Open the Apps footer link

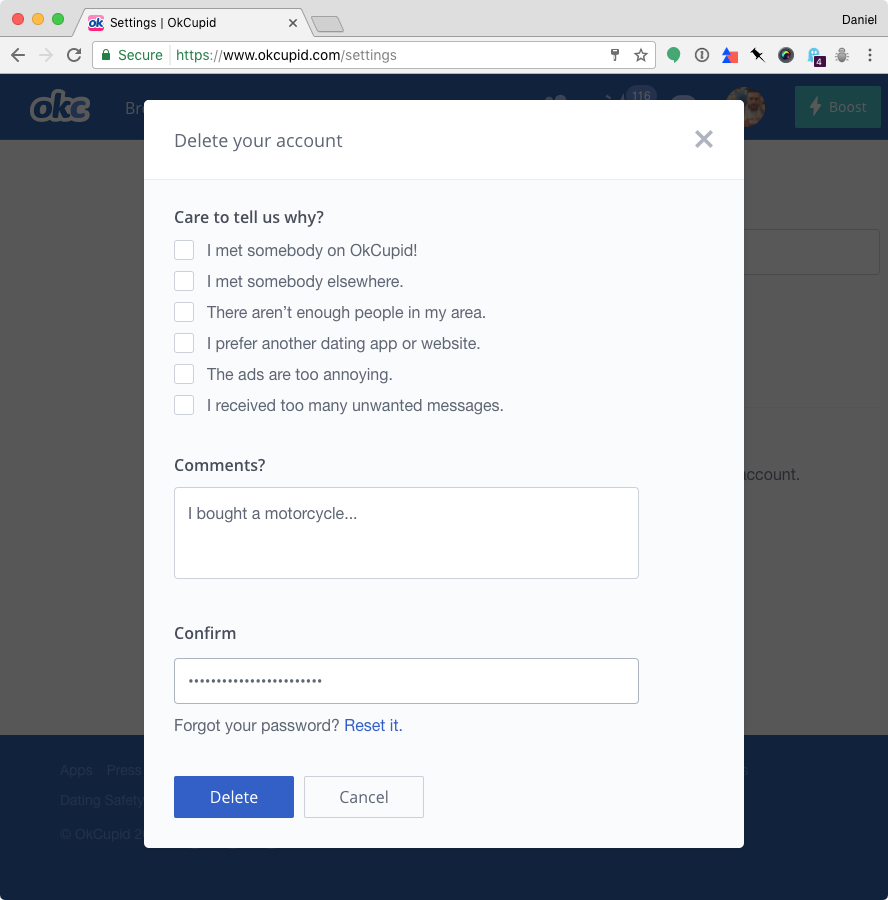tap(76, 770)
